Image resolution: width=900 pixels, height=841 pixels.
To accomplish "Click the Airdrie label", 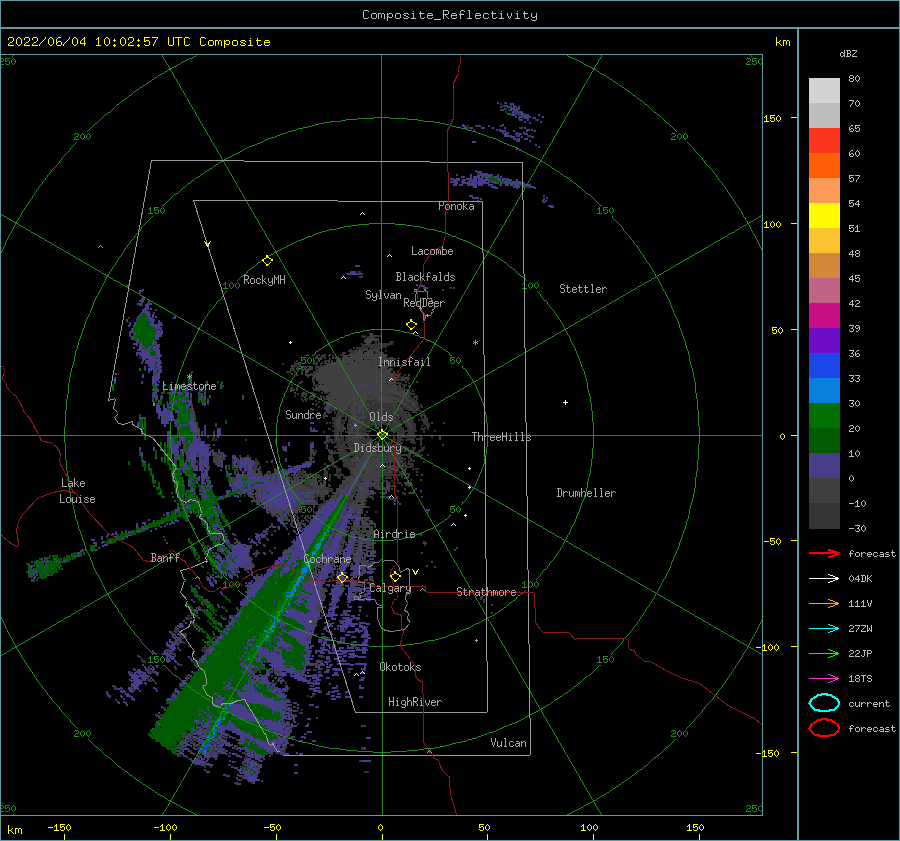I will click(394, 534).
